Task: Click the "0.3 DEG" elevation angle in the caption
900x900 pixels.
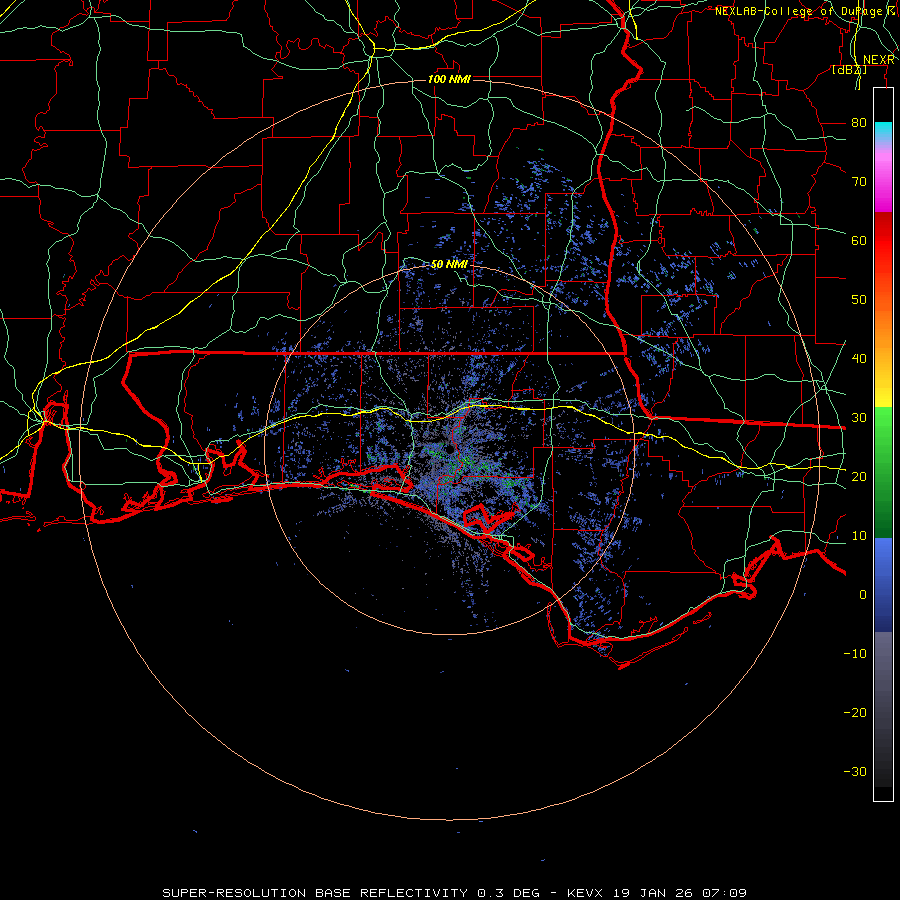Action: click(x=508, y=893)
